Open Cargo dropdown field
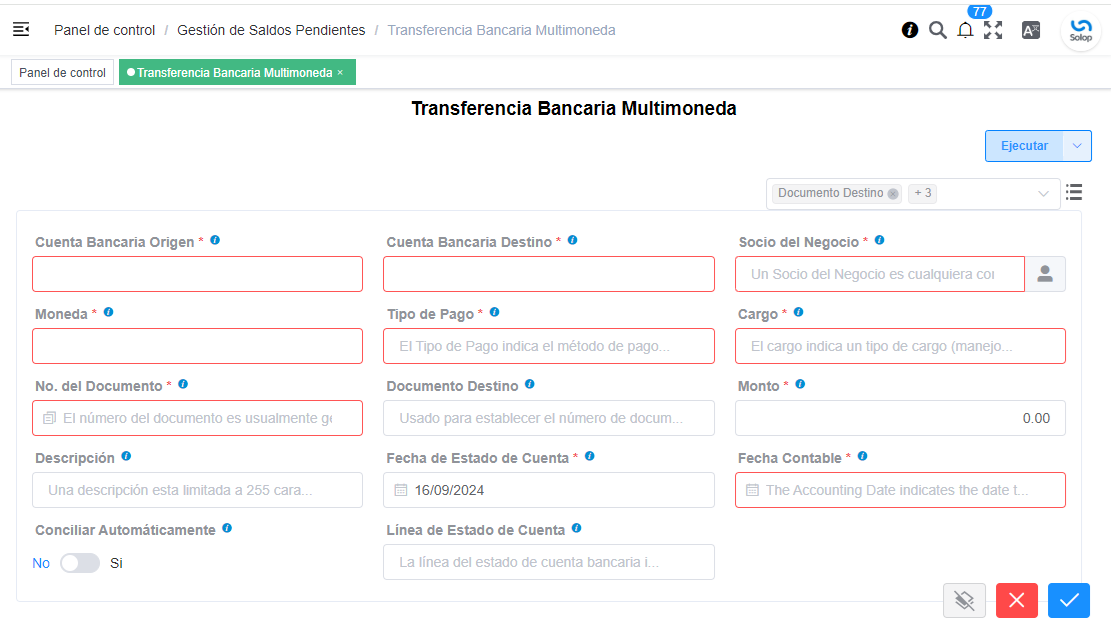The width and height of the screenshot is (1111, 625). [x=900, y=346]
